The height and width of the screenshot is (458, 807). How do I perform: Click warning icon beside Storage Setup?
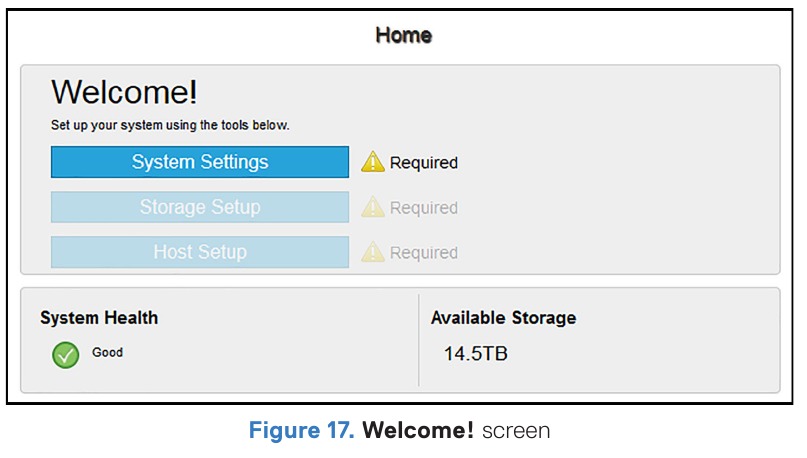[x=373, y=207]
